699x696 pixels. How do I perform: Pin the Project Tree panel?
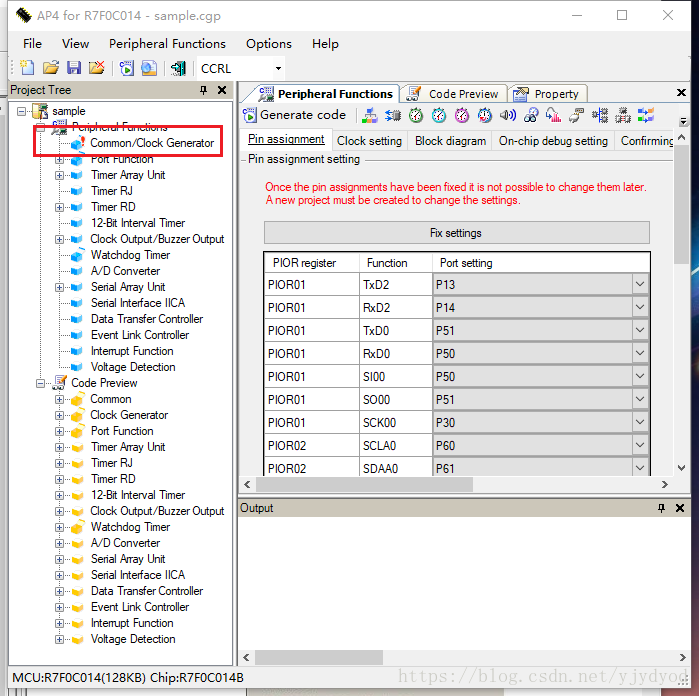pos(204,91)
